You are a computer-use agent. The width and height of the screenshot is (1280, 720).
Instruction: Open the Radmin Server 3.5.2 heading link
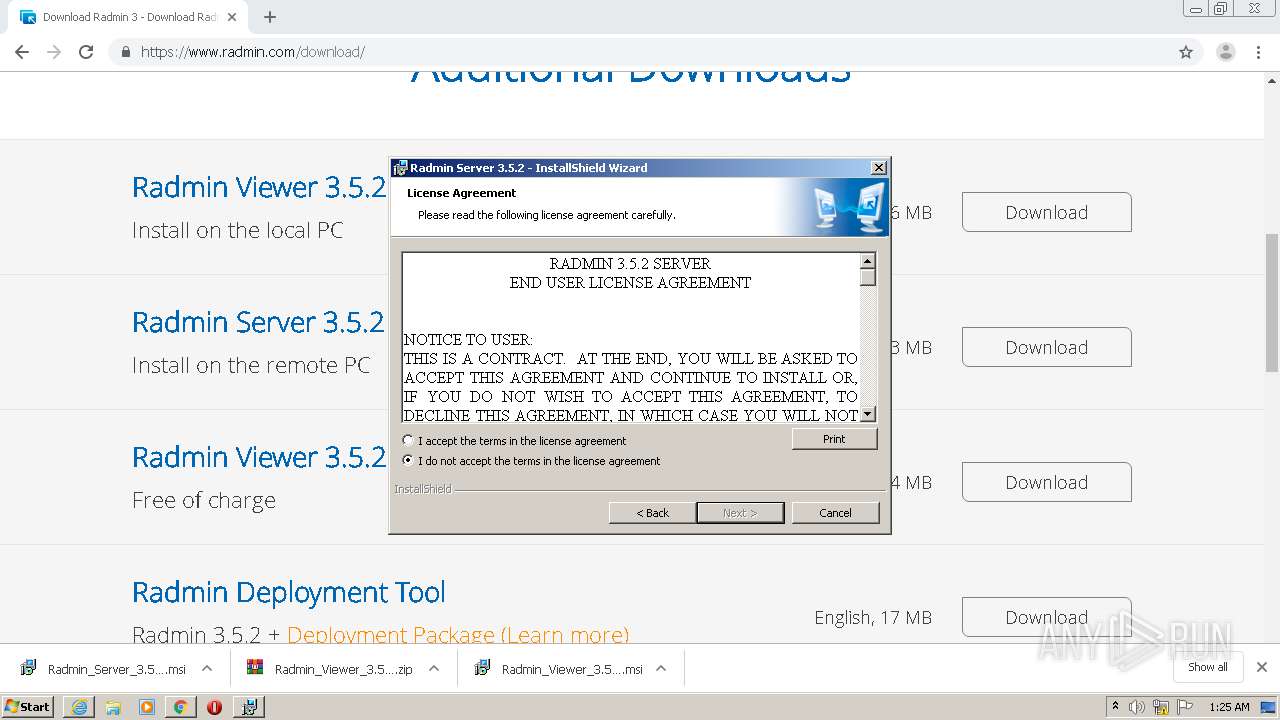(258, 322)
